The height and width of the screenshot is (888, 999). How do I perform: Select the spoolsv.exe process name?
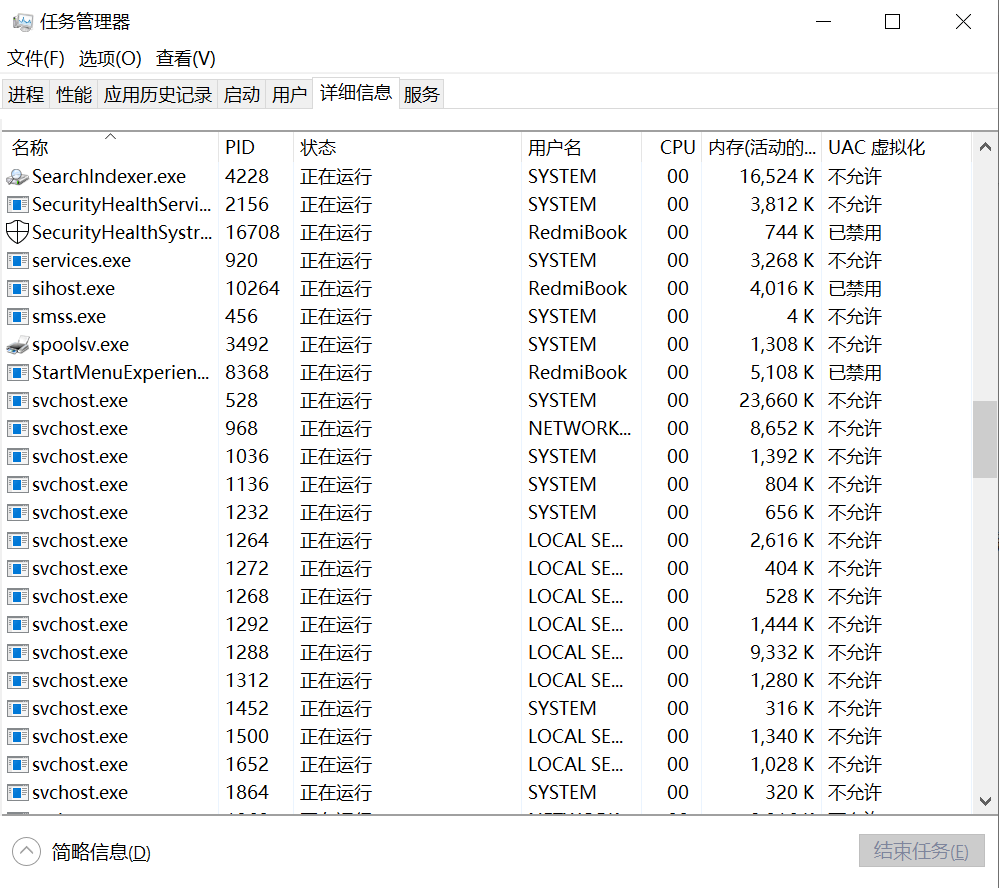coord(80,345)
